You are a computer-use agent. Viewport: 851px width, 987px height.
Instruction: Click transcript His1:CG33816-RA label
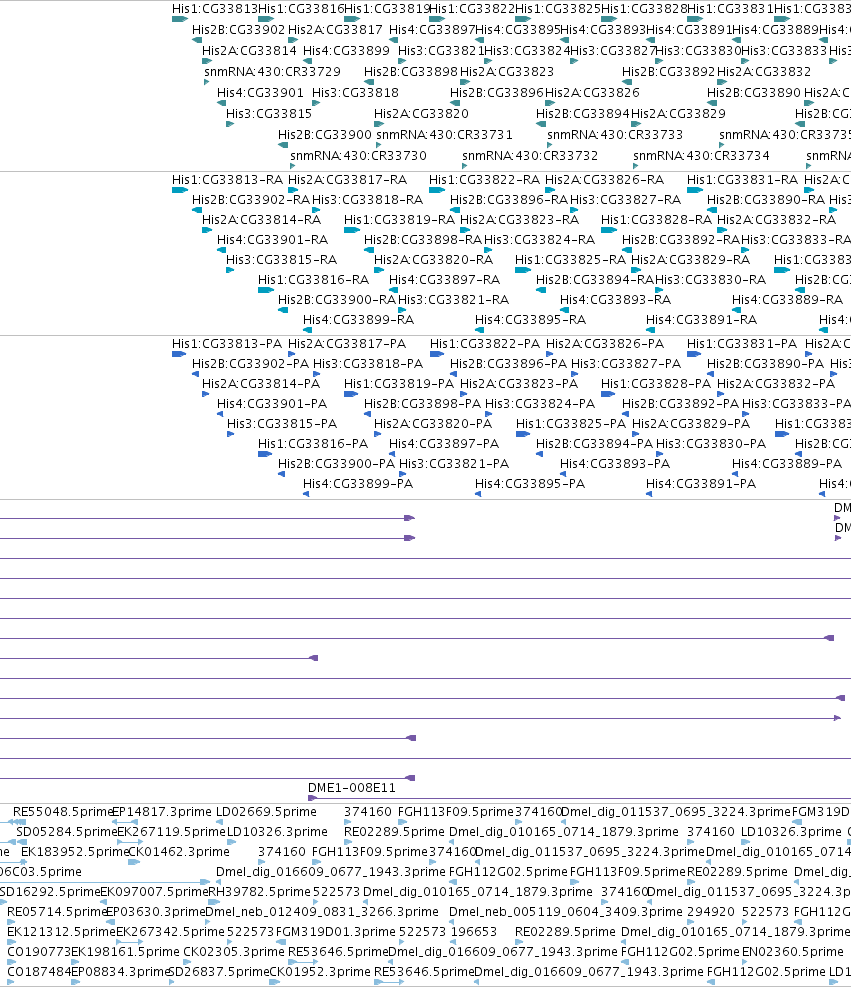click(x=313, y=279)
